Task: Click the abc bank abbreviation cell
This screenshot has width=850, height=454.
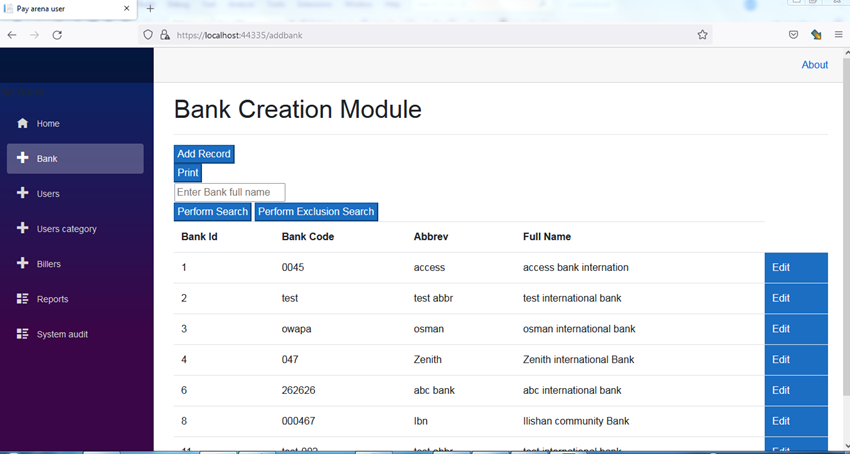Action: coord(434,391)
